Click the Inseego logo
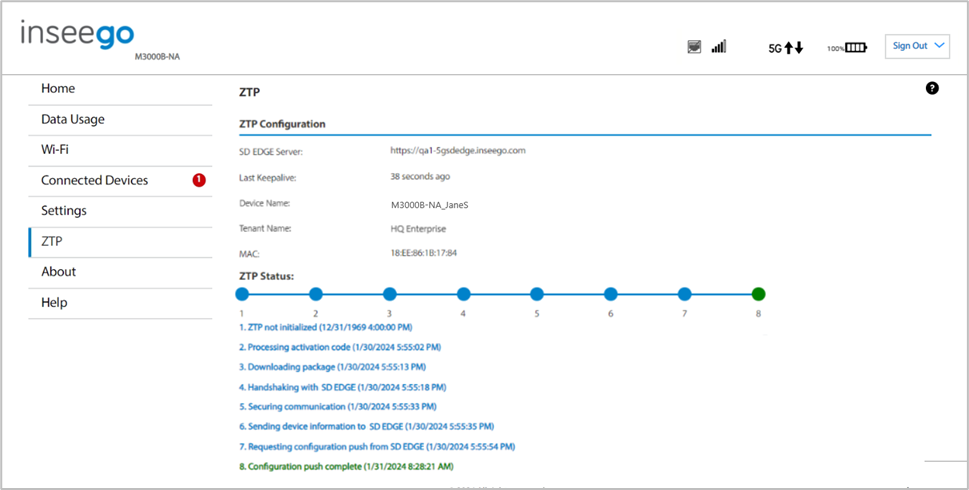The image size is (969, 490). pos(77,34)
